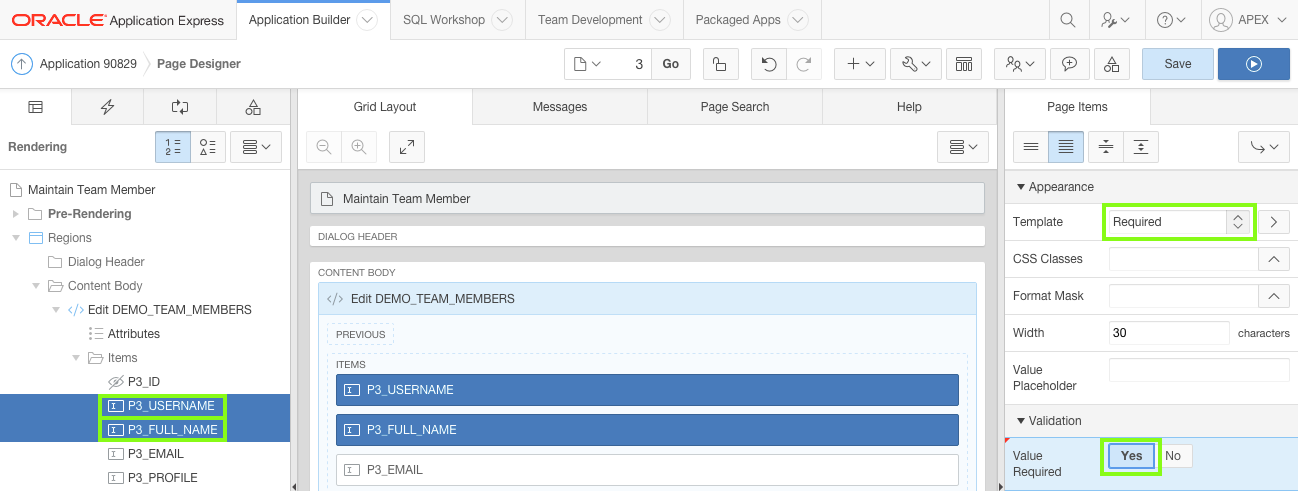1298x491 pixels.
Task: Click into the Width field
Action: [x=1169, y=333]
